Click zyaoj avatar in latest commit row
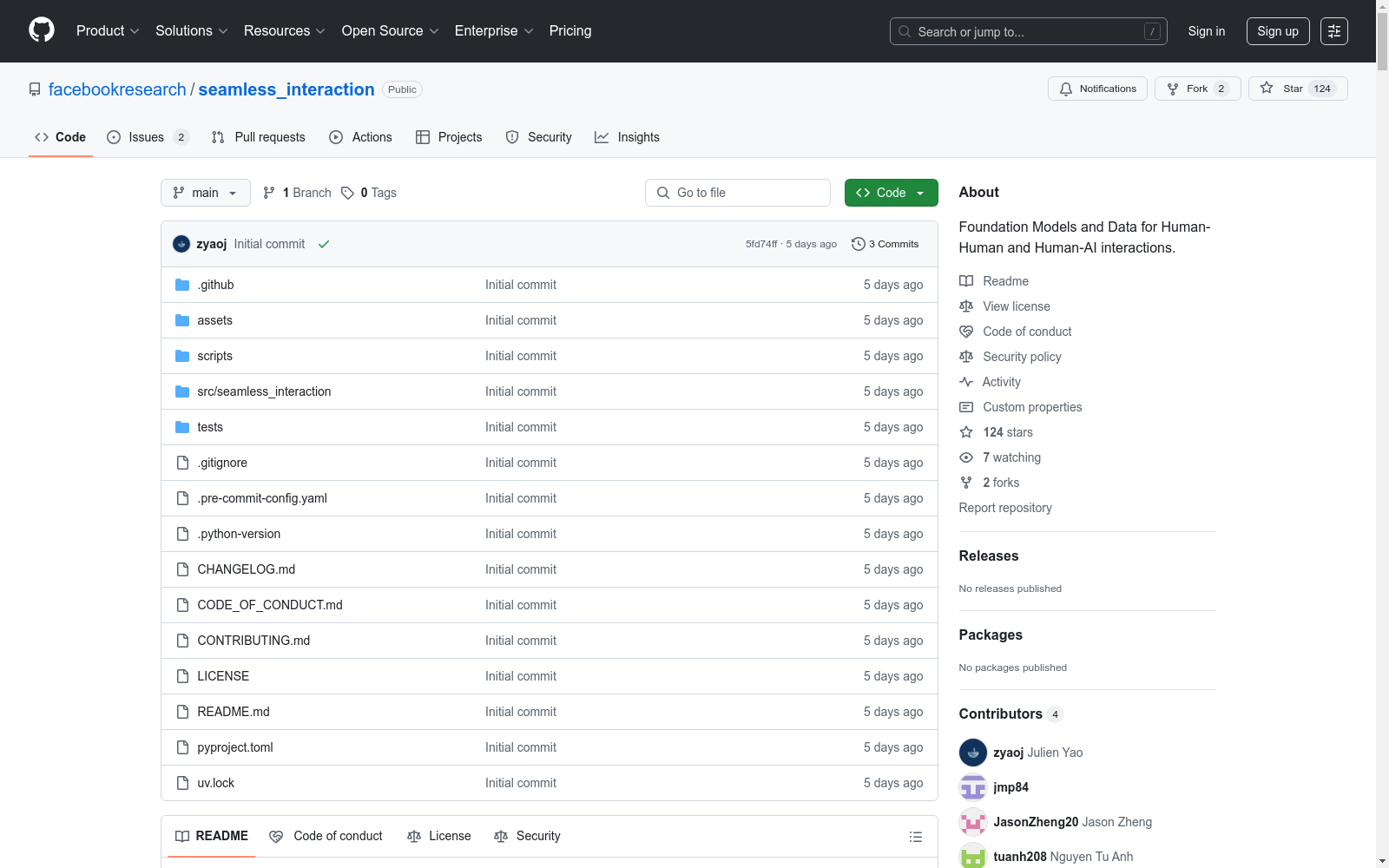This screenshot has width=1389, height=868. [x=181, y=244]
